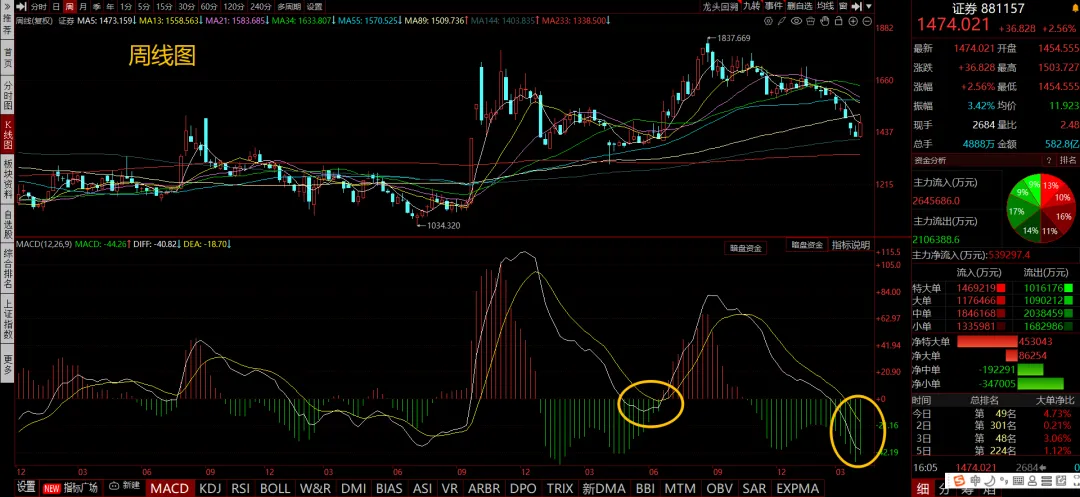The width and height of the screenshot is (1080, 497).
Task: Select the weekly 周 period tab
Action: coord(69,7)
